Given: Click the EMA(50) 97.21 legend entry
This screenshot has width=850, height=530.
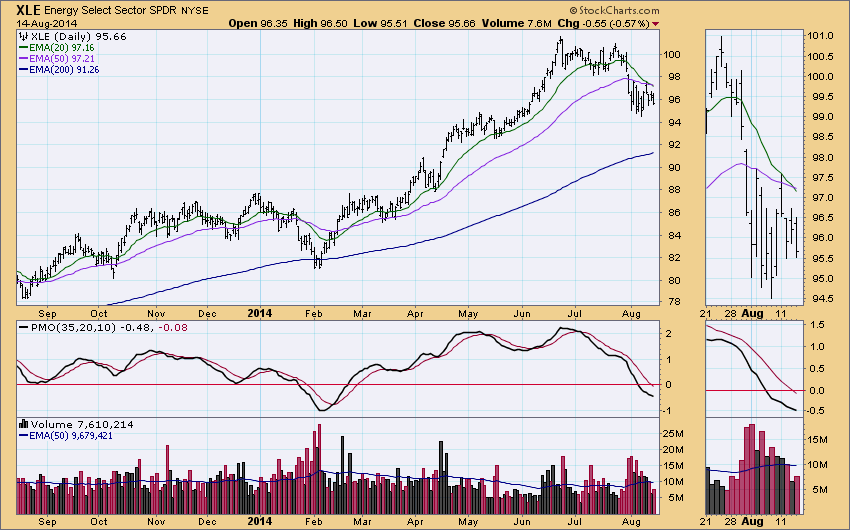Looking at the screenshot, I should (62, 59).
